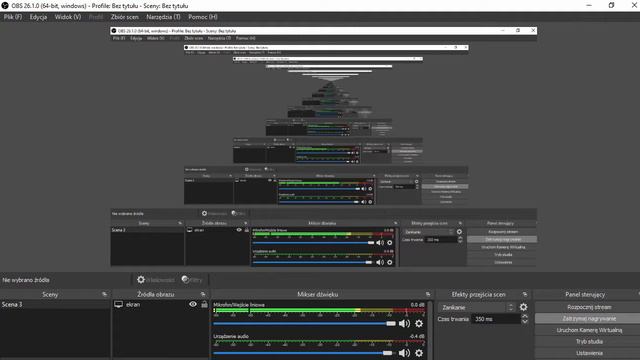
Task: Open transition properties gear next to Zanikanie
Action: point(523,307)
